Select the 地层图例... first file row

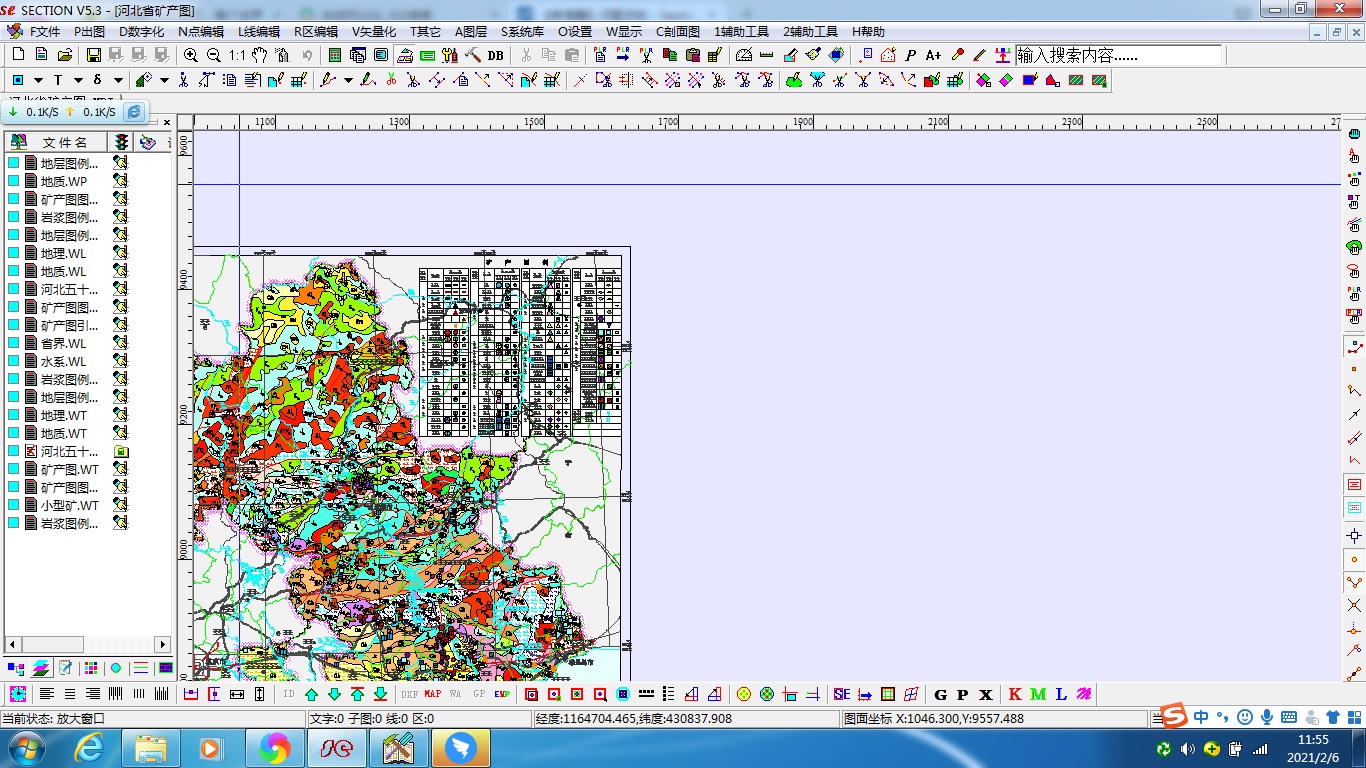click(x=69, y=163)
